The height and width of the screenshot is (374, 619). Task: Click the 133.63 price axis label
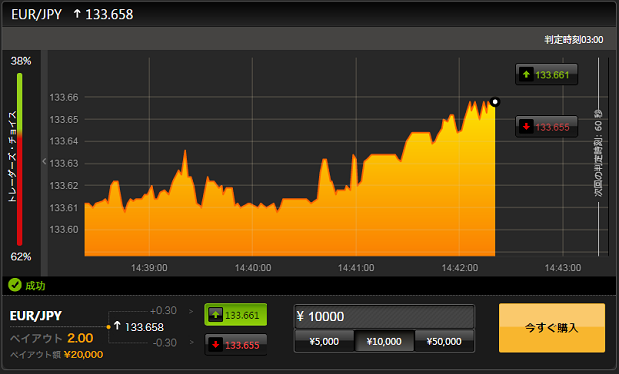[x=64, y=163]
